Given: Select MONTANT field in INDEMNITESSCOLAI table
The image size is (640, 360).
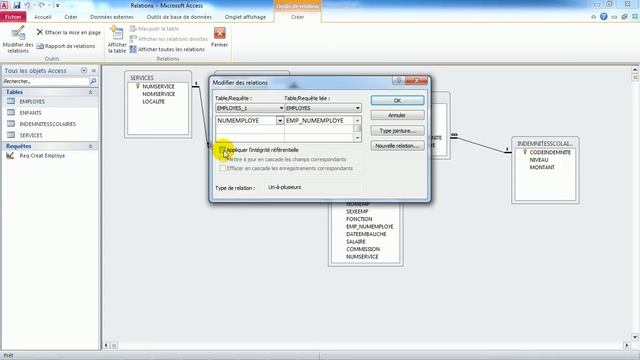Looking at the screenshot, I should (x=542, y=167).
